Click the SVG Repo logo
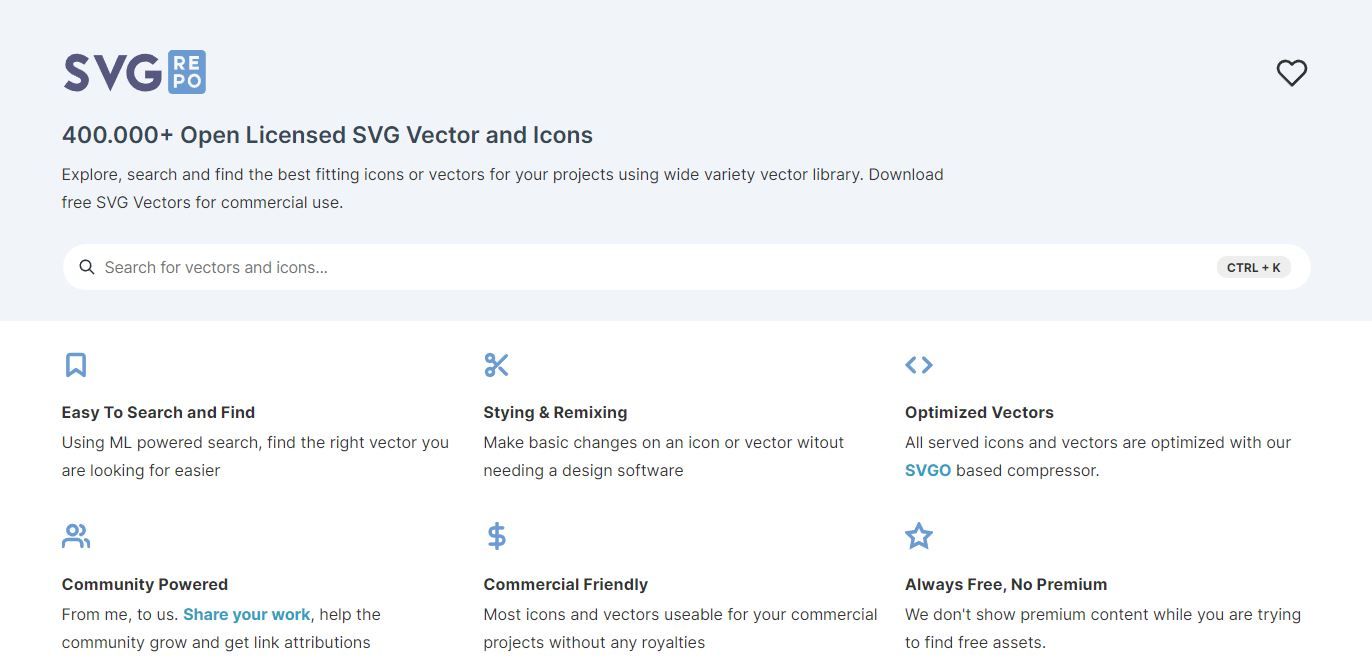 [134, 72]
